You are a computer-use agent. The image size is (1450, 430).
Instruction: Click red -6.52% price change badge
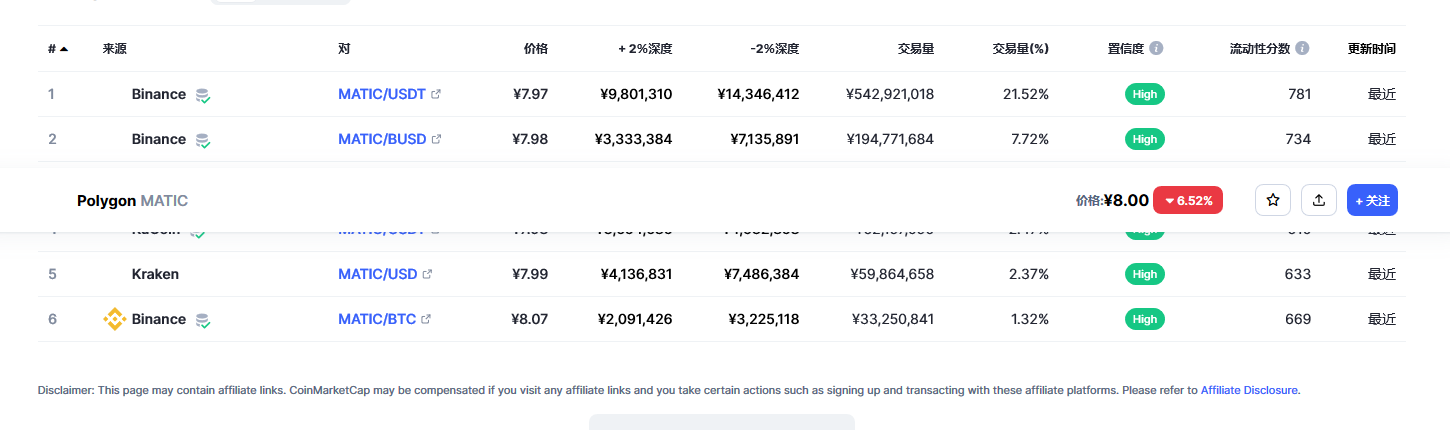click(1188, 200)
